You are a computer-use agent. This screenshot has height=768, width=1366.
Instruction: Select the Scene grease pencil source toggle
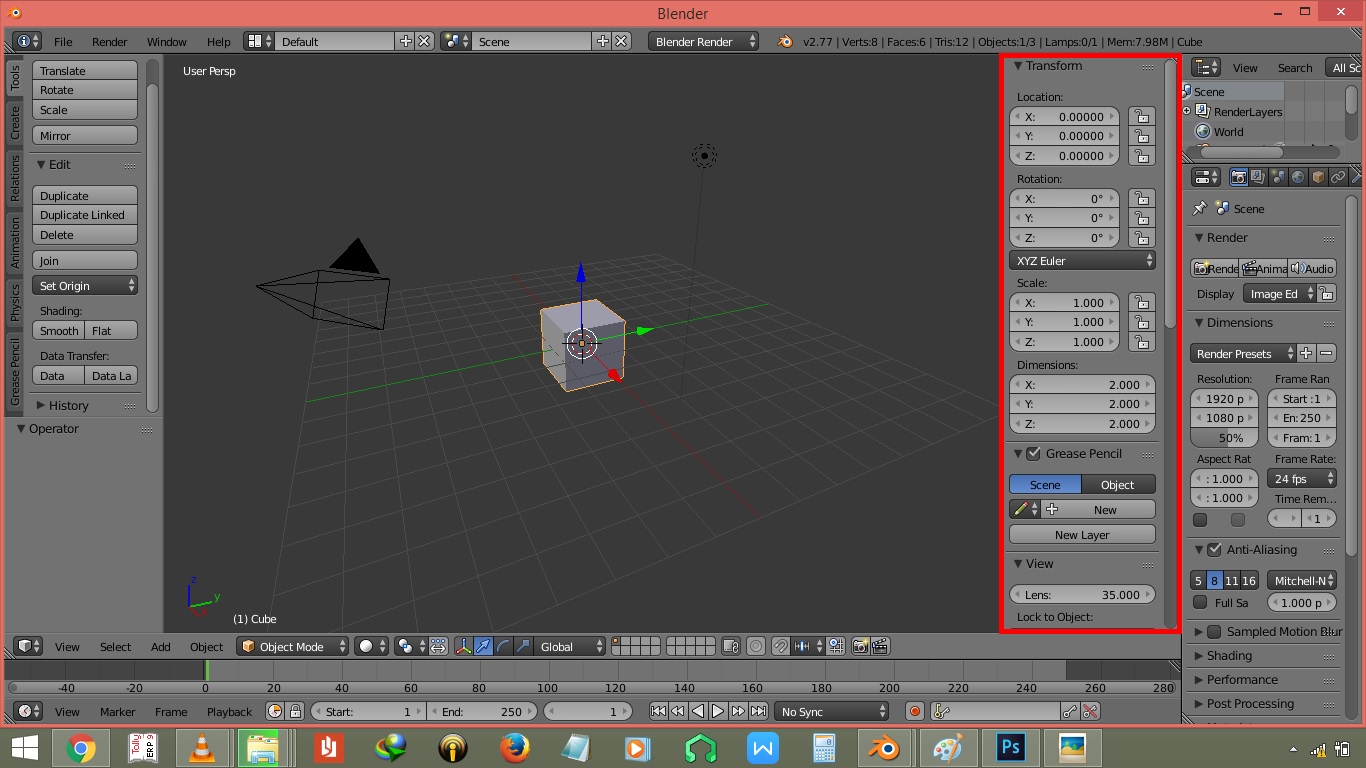[1045, 484]
